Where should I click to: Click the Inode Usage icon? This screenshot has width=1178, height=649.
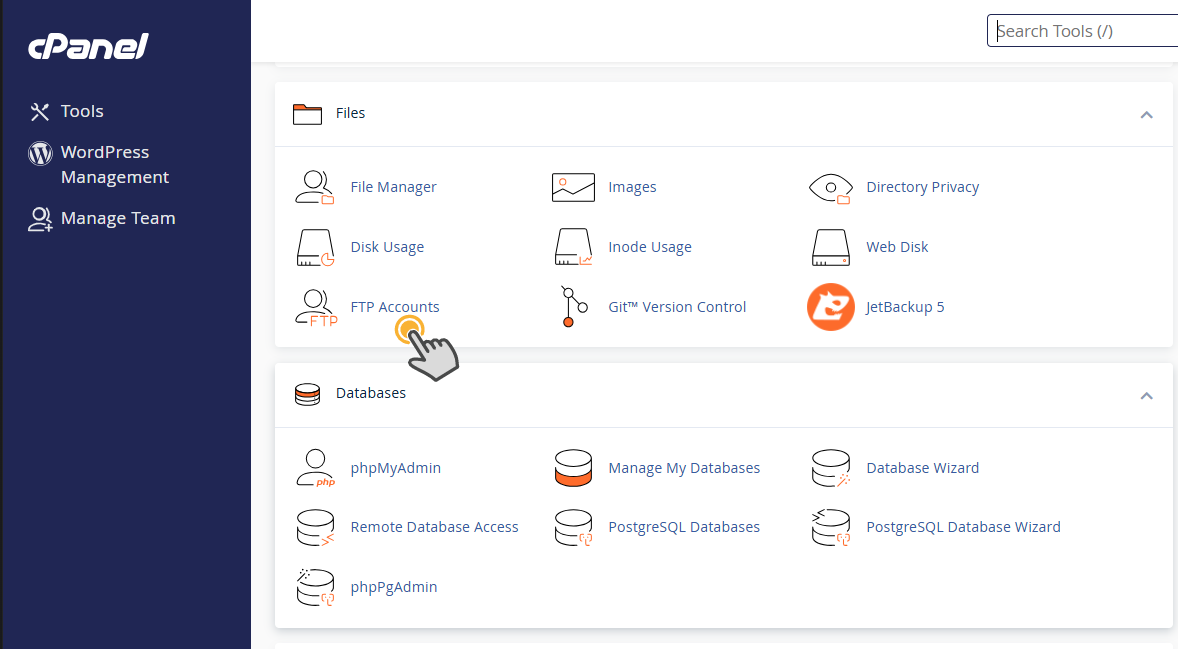573,247
